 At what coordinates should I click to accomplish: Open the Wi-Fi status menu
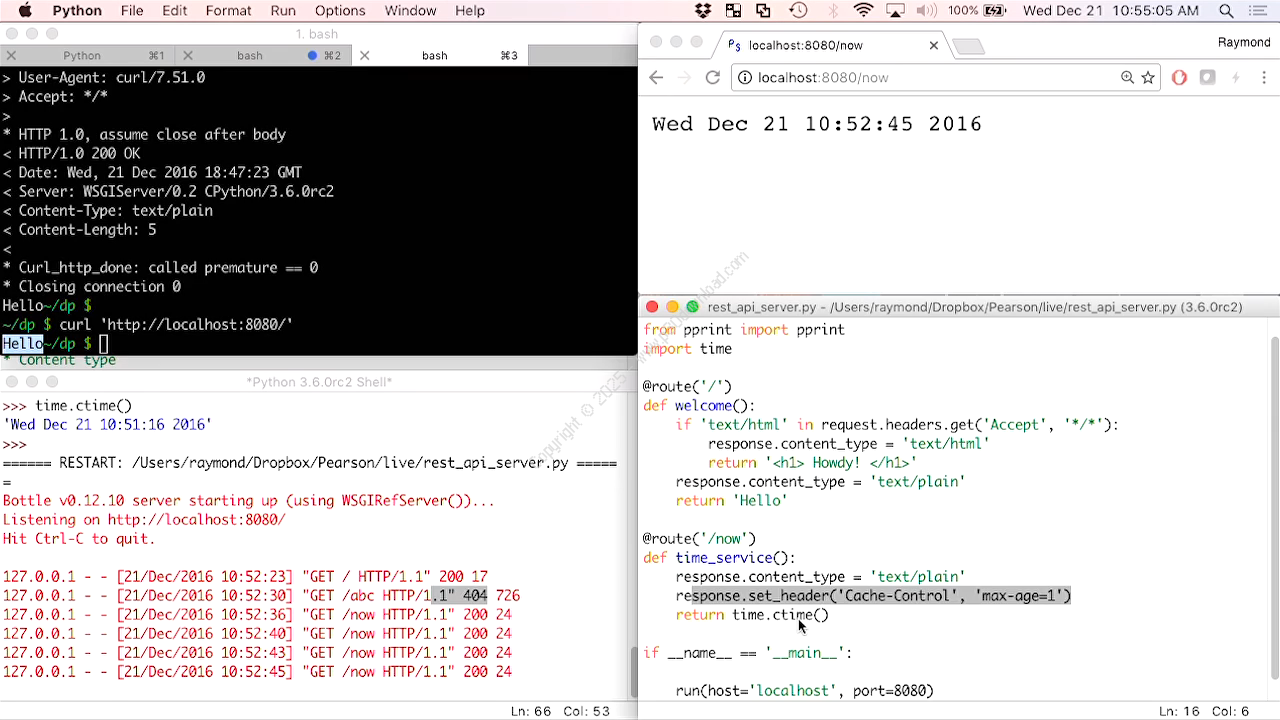point(864,11)
